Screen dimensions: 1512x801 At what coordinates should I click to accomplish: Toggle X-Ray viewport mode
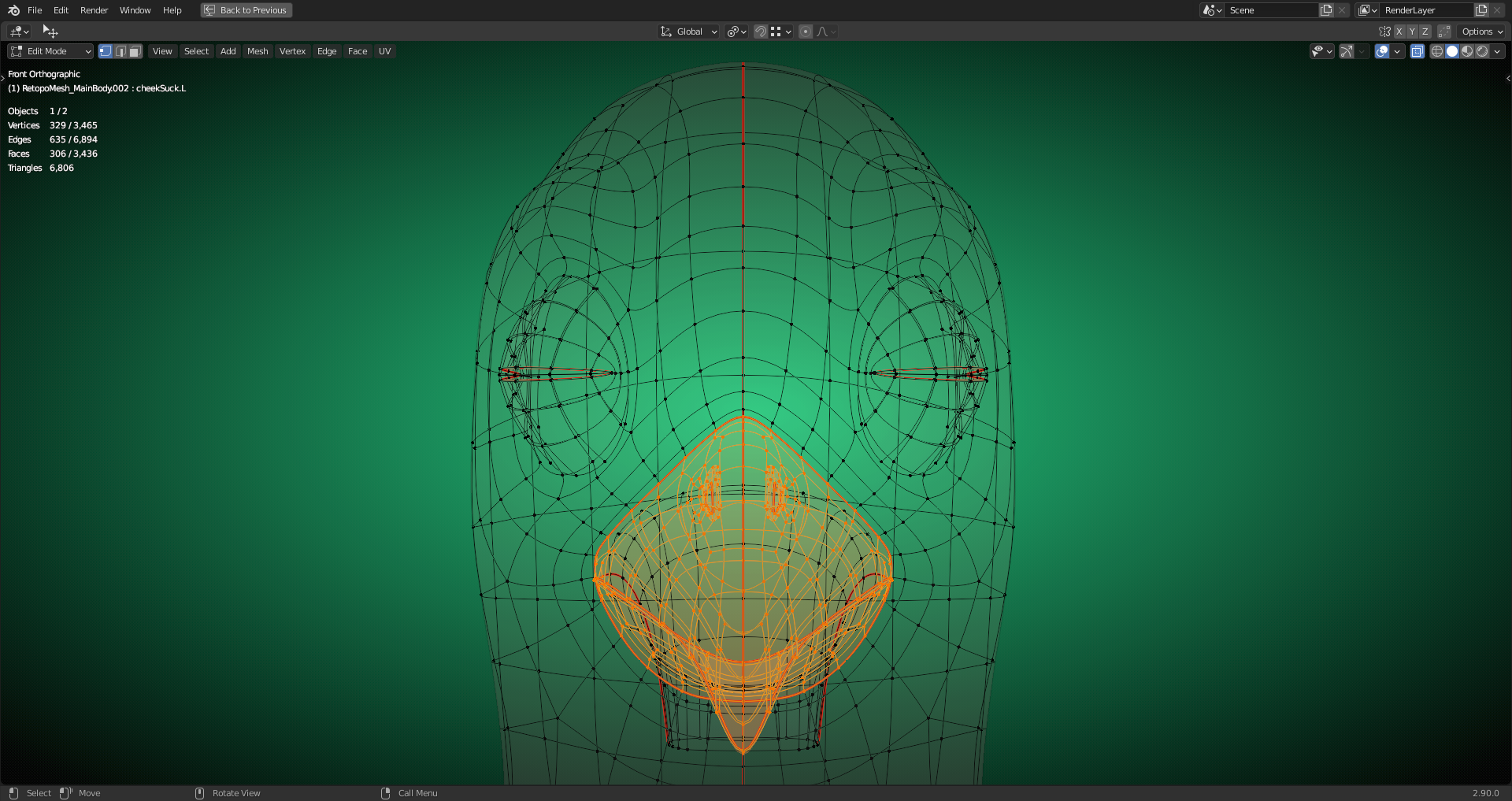(x=1417, y=50)
